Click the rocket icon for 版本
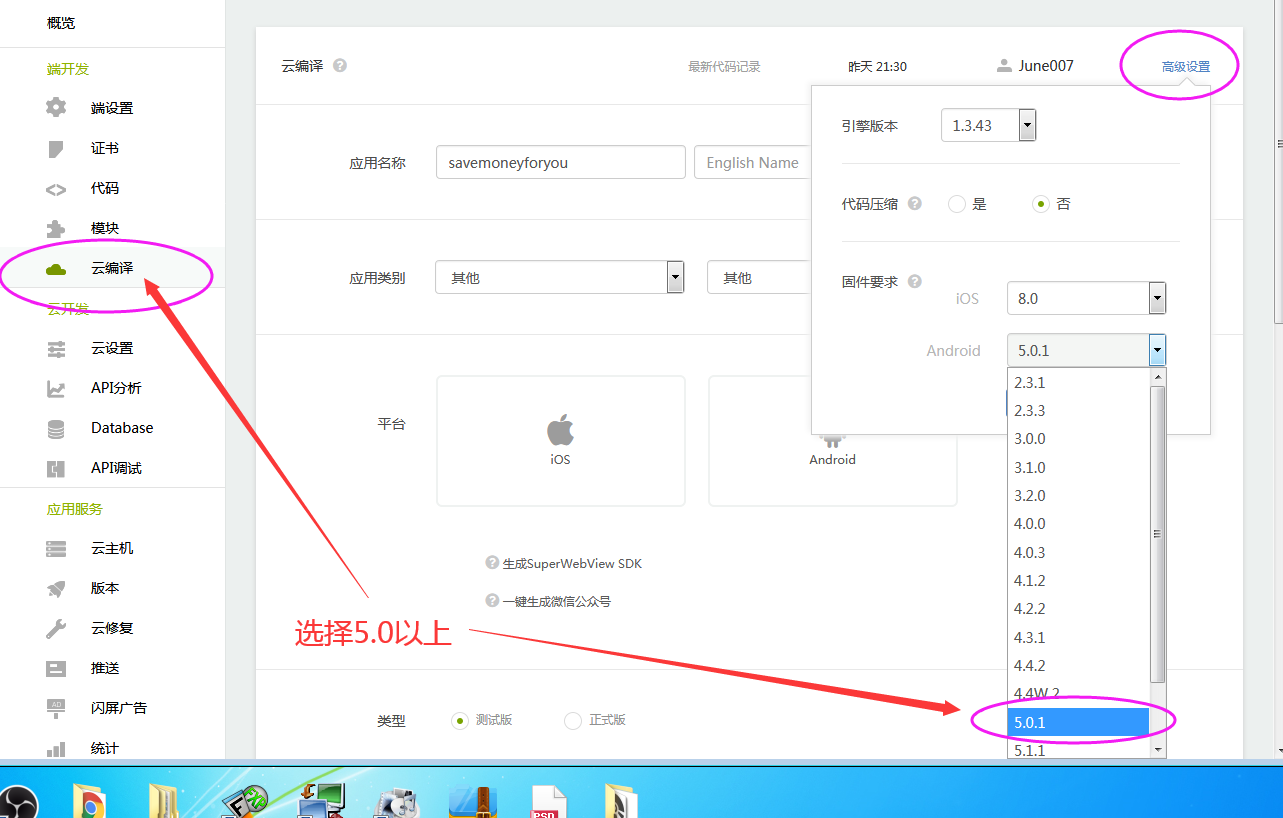 [x=56, y=588]
